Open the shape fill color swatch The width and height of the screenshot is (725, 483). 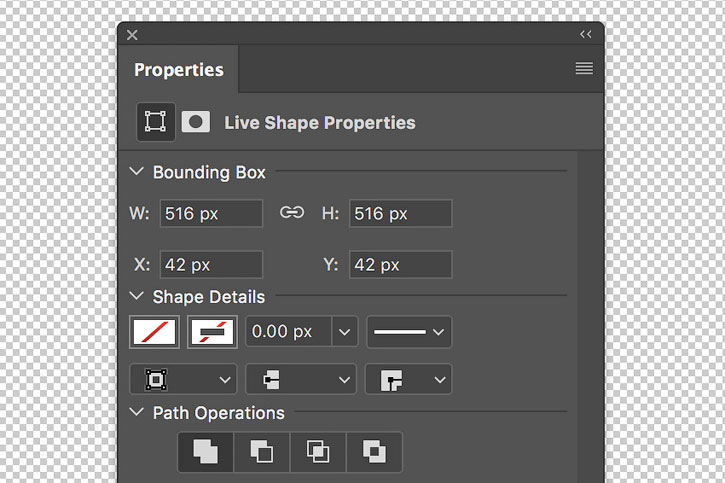click(x=154, y=332)
